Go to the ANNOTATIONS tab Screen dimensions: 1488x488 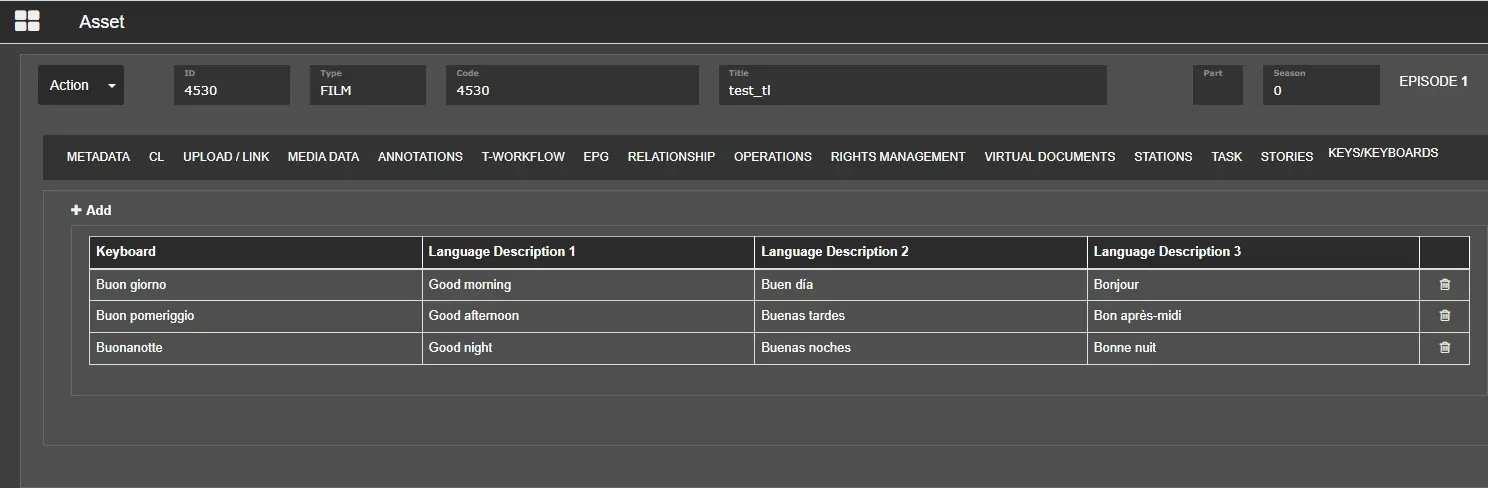pos(420,157)
